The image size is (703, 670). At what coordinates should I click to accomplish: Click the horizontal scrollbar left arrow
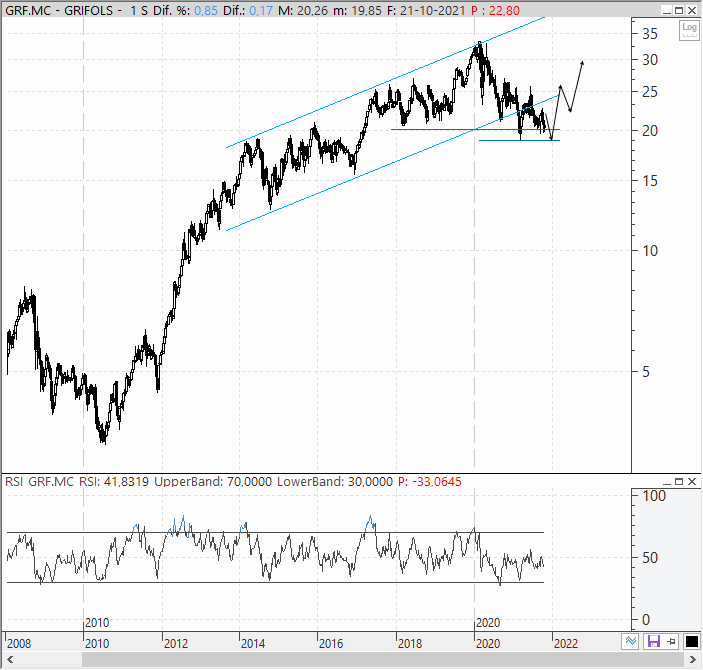point(9,660)
